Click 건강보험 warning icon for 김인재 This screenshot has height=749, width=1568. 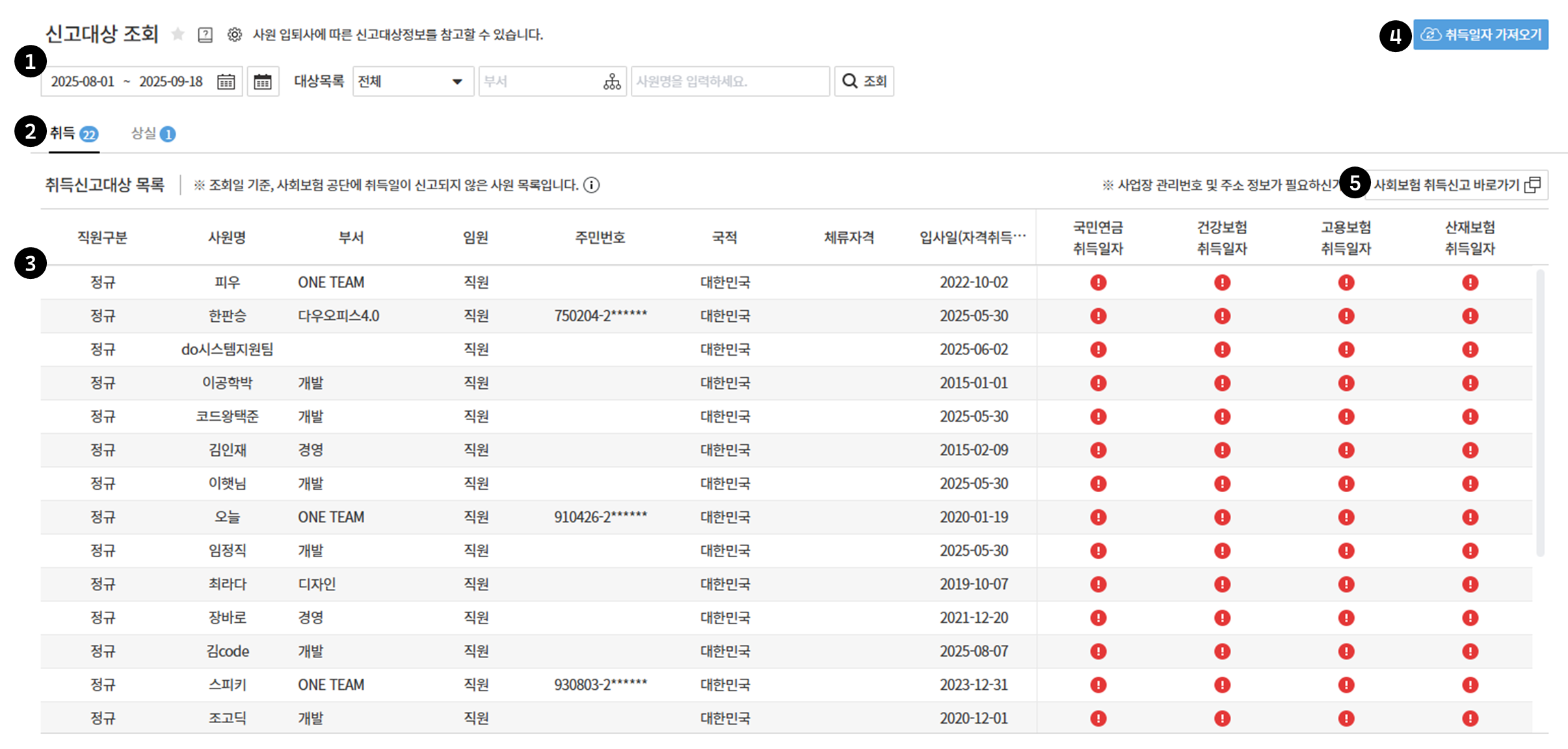[1222, 450]
